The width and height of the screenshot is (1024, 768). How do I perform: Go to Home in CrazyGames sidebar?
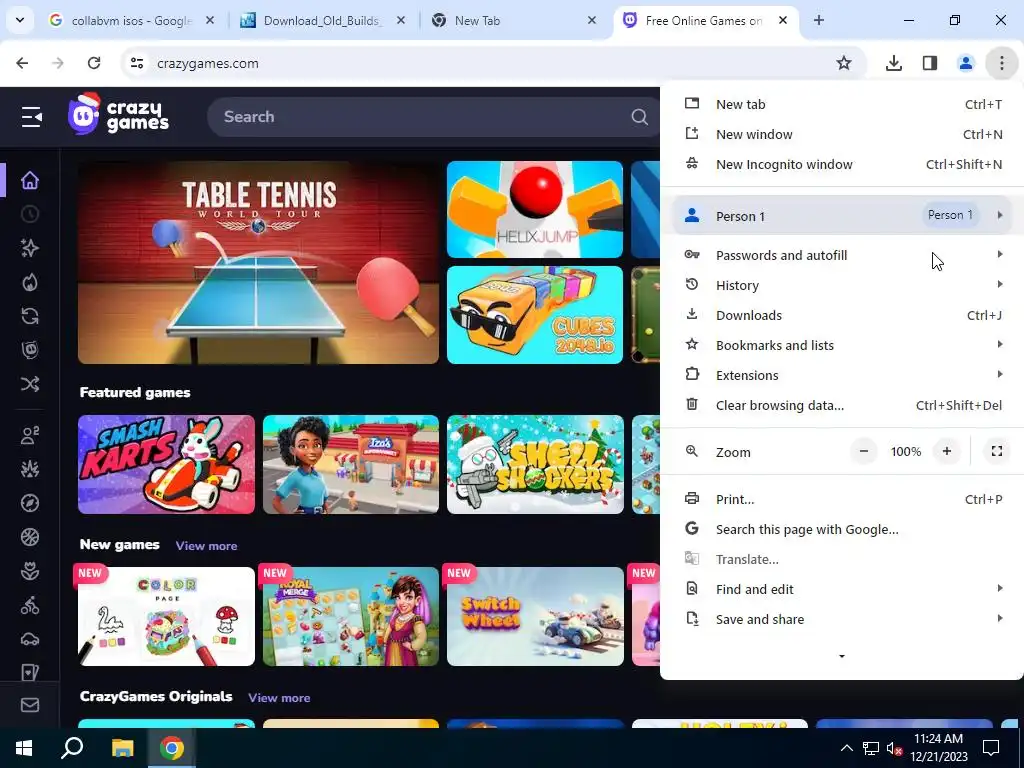pos(30,180)
